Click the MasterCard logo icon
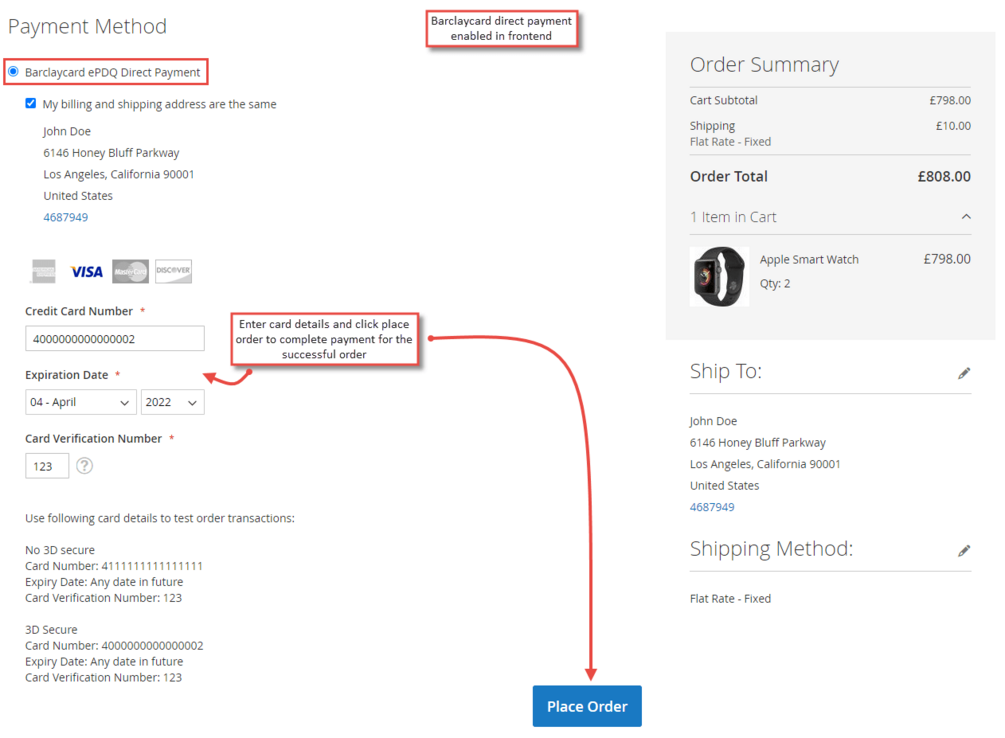 point(130,271)
